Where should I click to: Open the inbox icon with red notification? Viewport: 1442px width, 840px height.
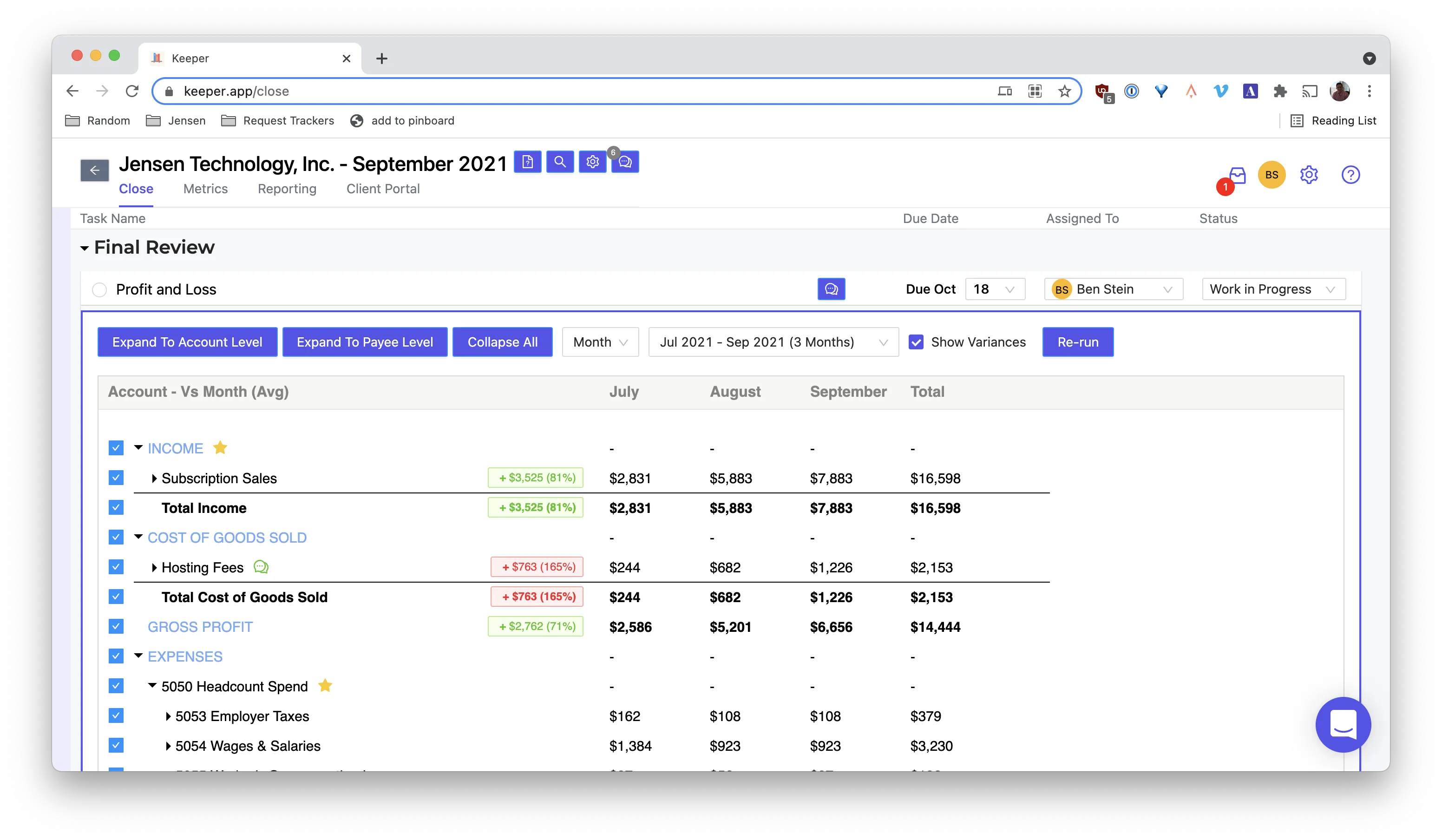click(x=1237, y=175)
